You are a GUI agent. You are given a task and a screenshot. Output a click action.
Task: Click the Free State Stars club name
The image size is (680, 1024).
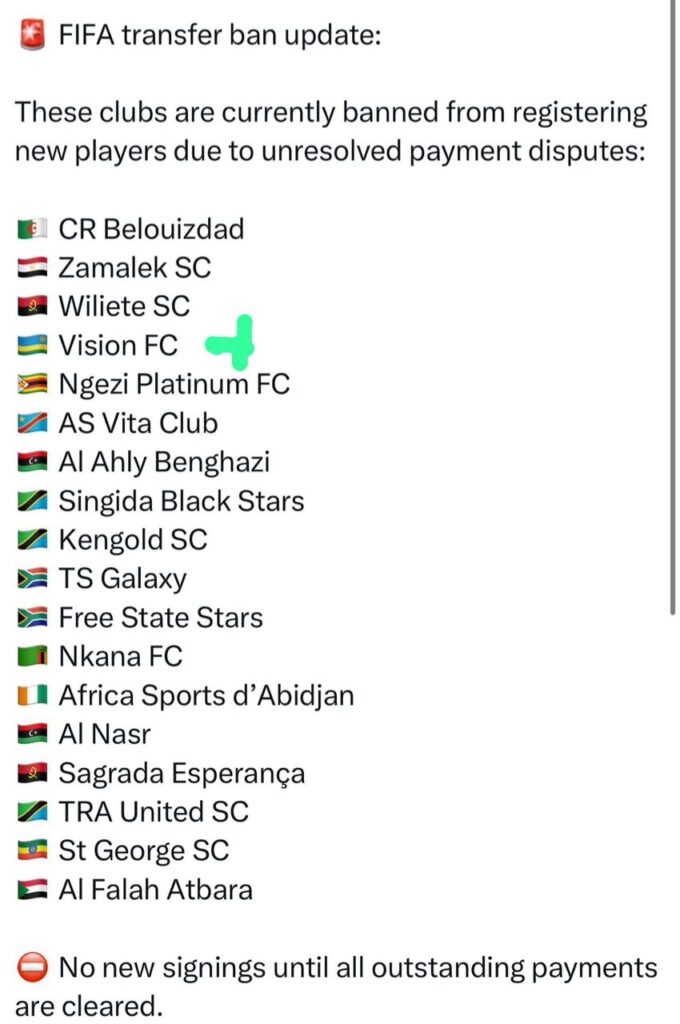[x=160, y=618]
